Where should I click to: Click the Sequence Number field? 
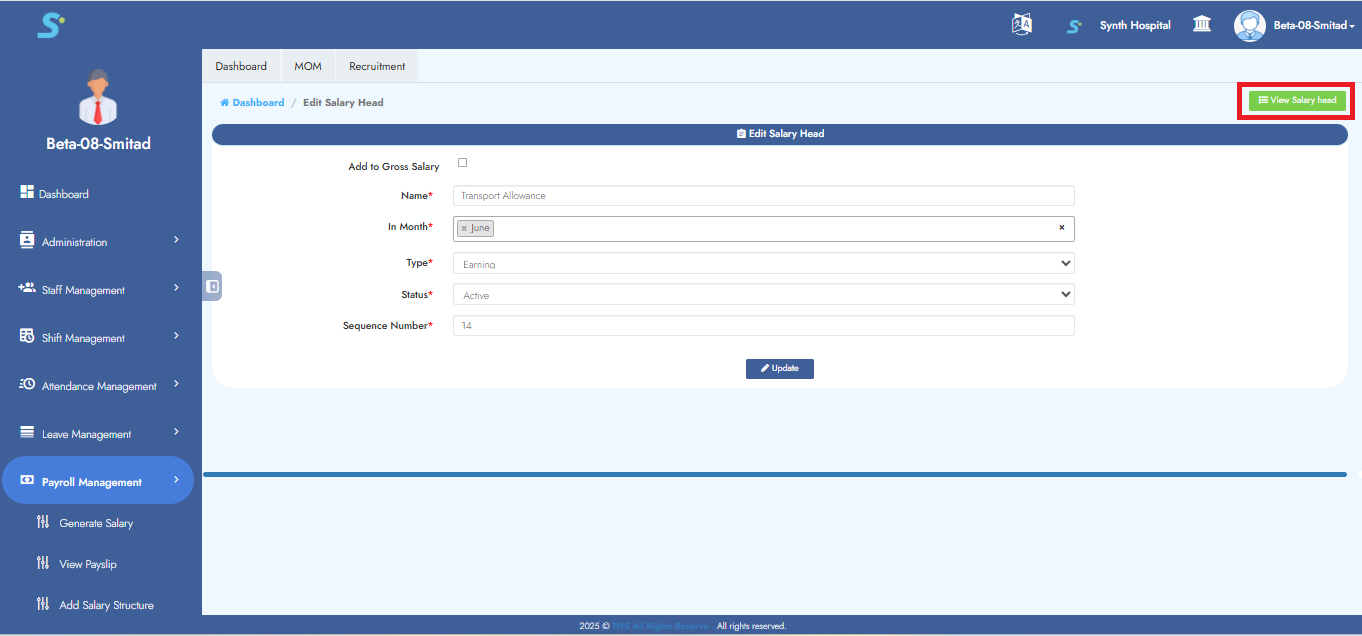pos(763,326)
